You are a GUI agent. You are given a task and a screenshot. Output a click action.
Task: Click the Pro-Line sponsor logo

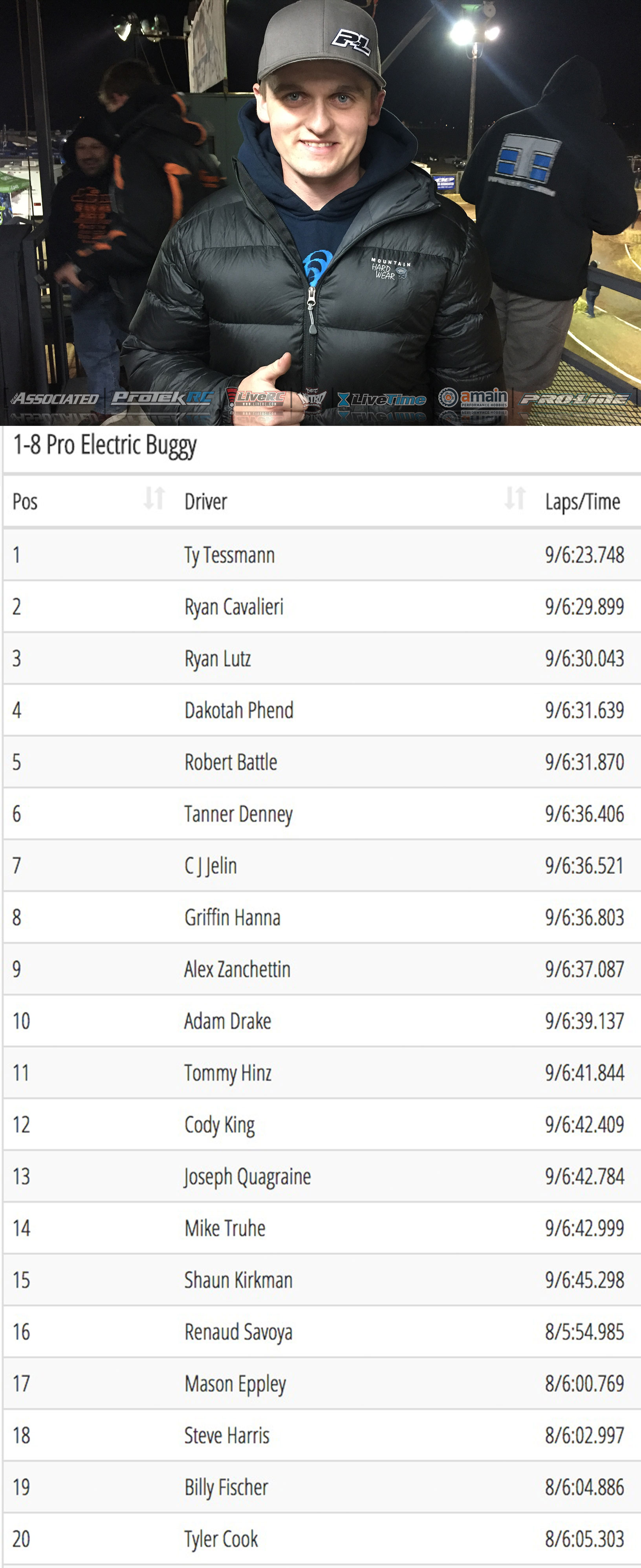[x=574, y=399]
